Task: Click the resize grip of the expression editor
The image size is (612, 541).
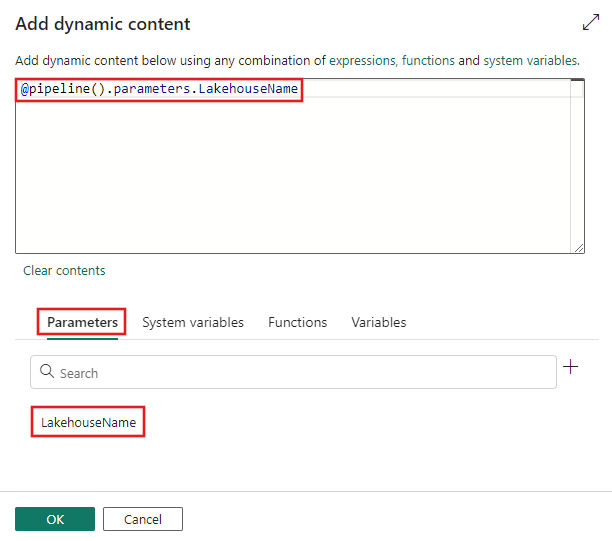Action: [x=577, y=246]
